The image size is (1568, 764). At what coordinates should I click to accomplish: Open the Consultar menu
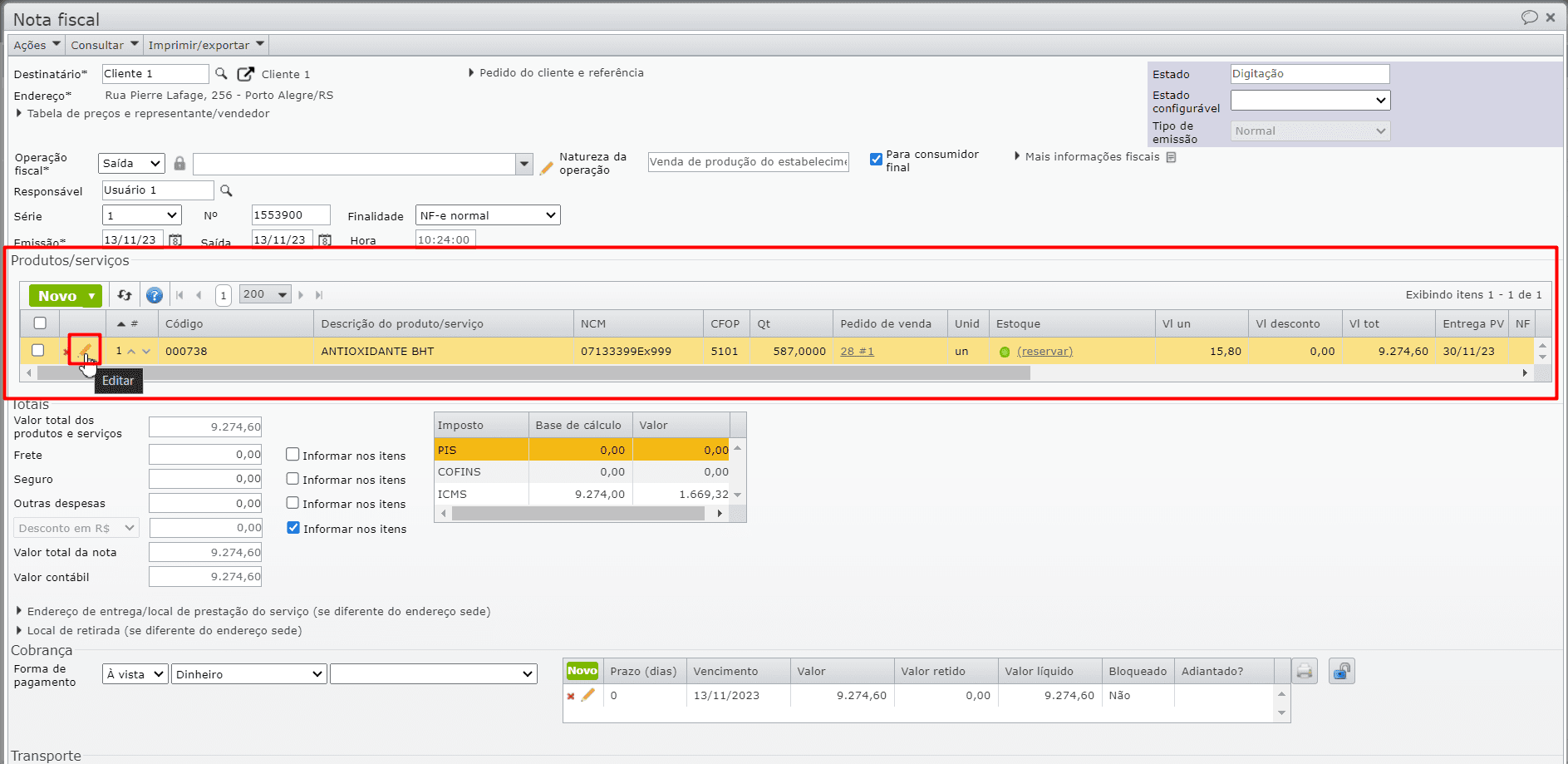[x=104, y=45]
